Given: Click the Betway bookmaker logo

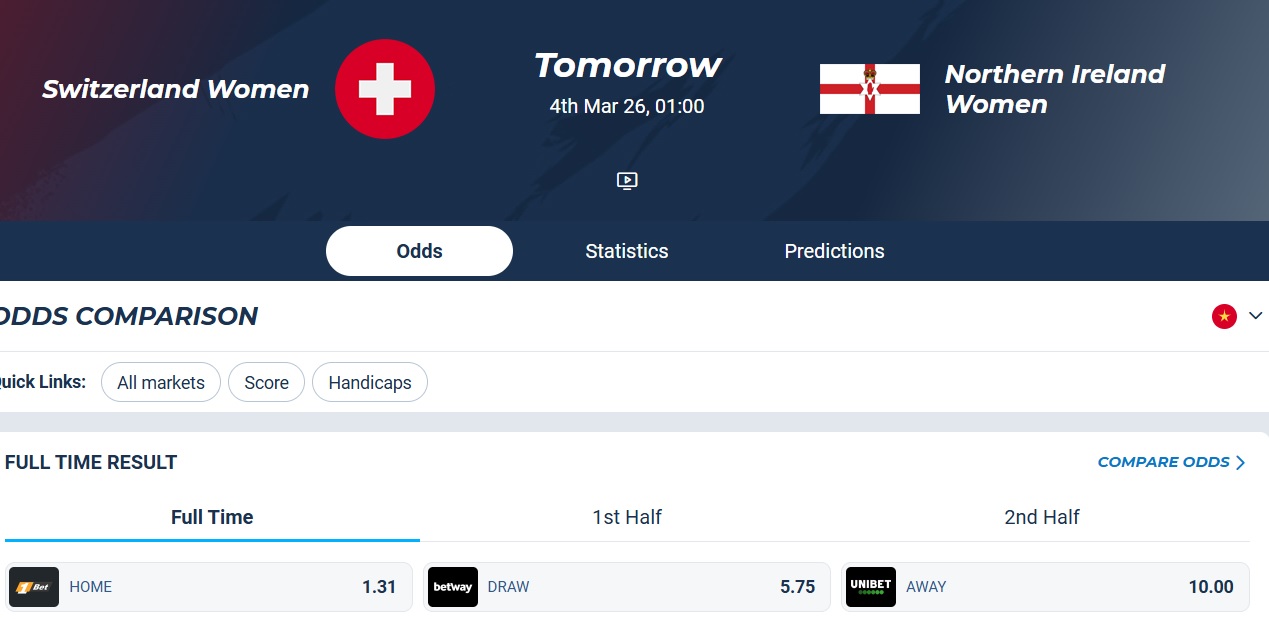Looking at the screenshot, I should point(452,587).
